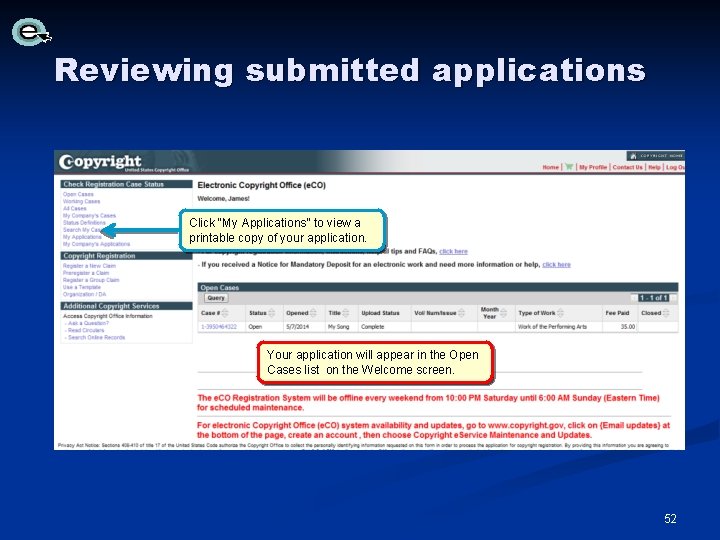Click 'click here' for Mandatory Deposit help
This screenshot has height=540, width=720.
[557, 264]
